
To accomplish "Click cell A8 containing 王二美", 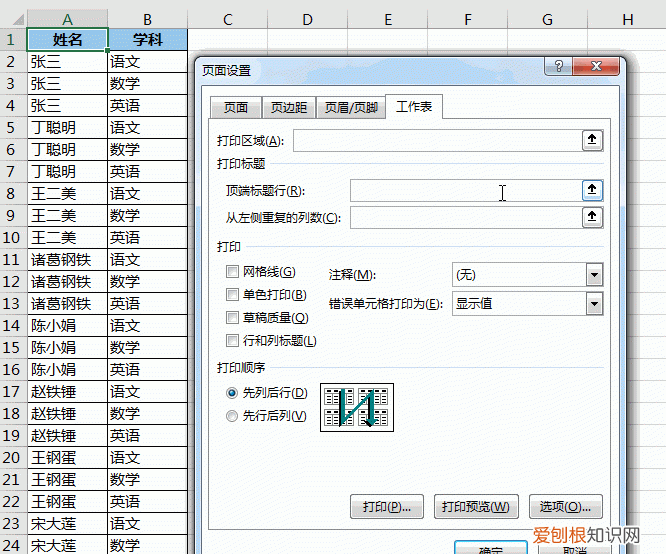I will point(67,194).
